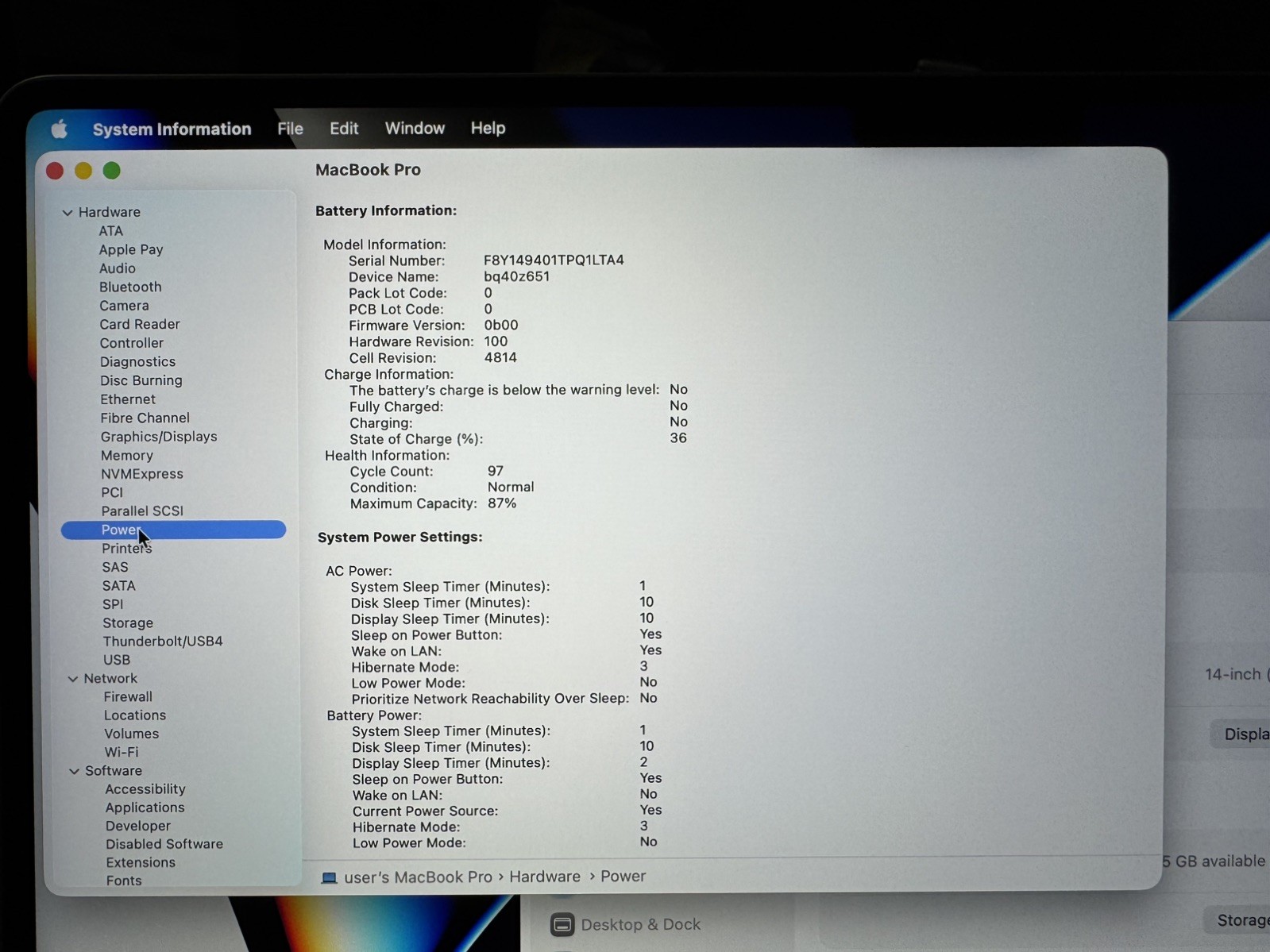Click the MacBook Pro window title

click(368, 170)
